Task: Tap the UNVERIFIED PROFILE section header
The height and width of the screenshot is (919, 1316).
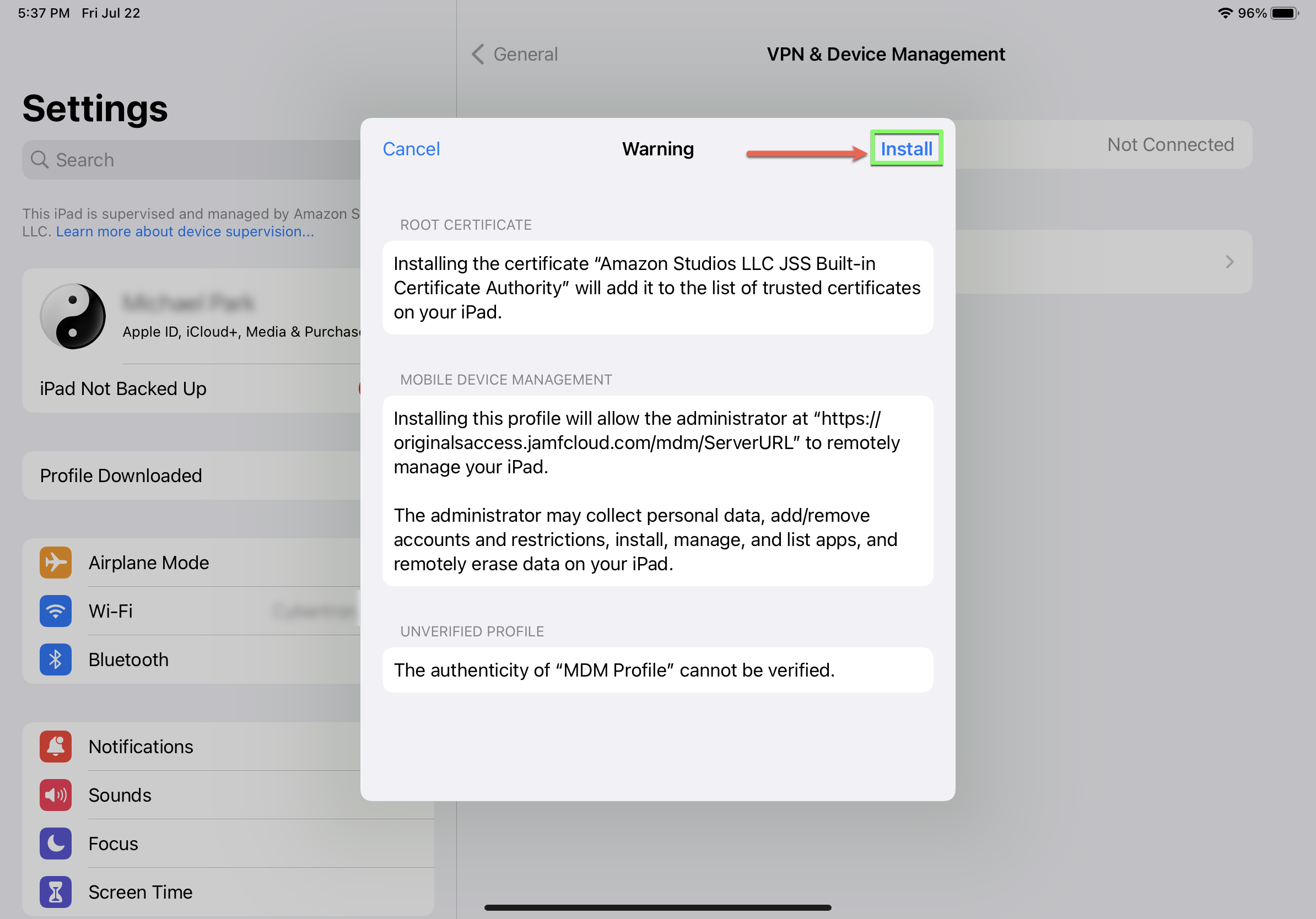Action: point(472,631)
